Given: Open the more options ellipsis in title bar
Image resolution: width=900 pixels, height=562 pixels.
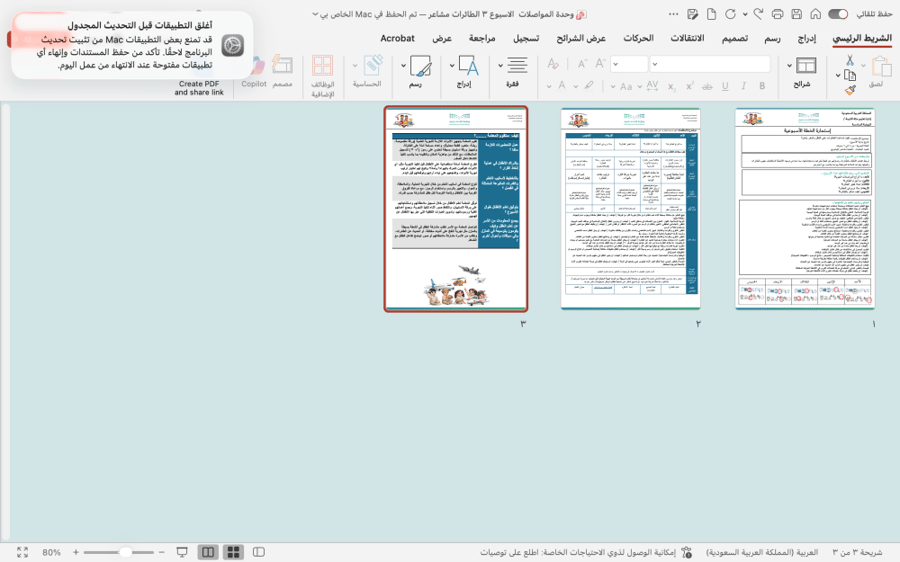Looking at the screenshot, I should (674, 14).
